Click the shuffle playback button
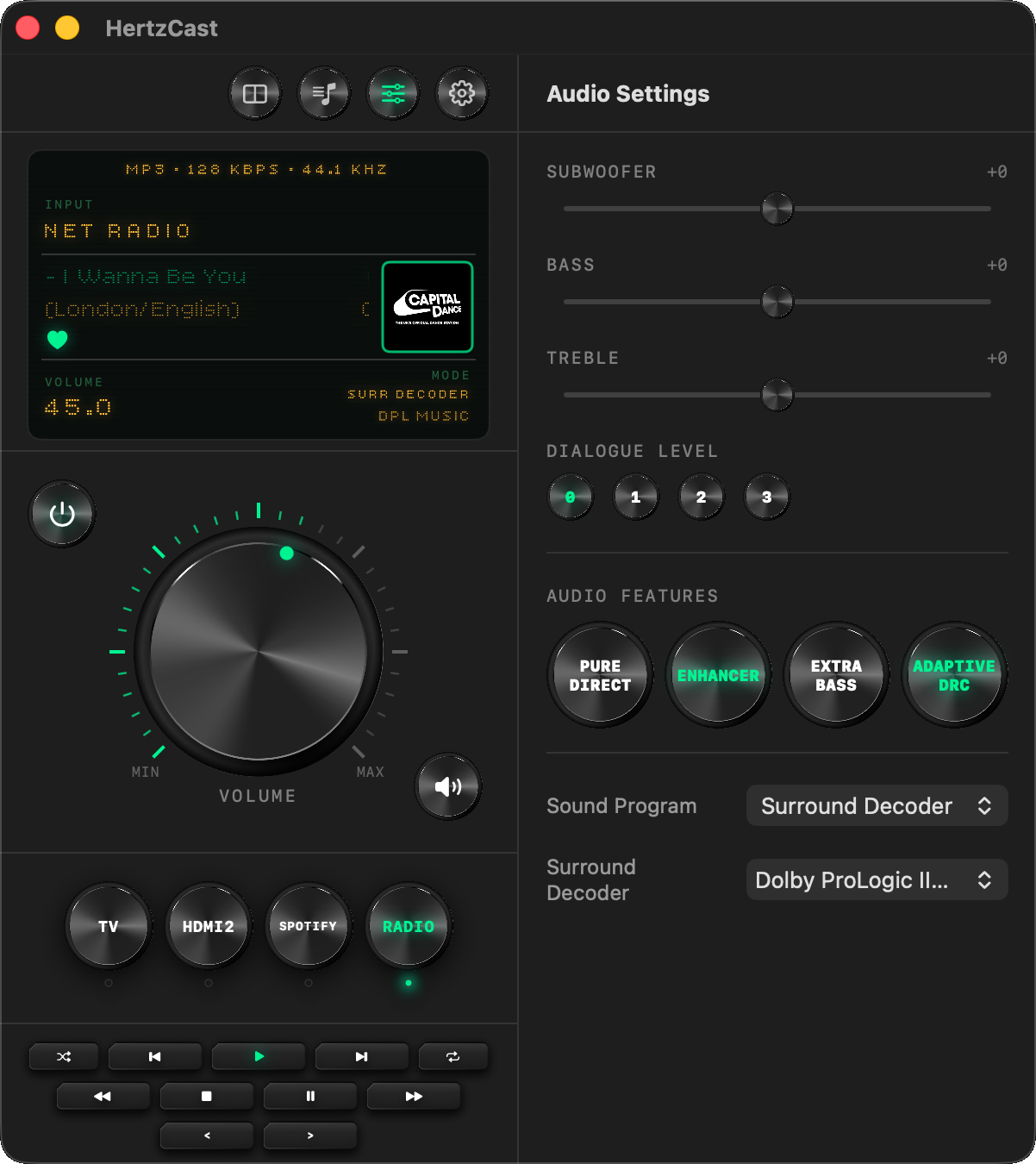Image resolution: width=1036 pixels, height=1164 pixels. pyautogui.click(x=64, y=1056)
